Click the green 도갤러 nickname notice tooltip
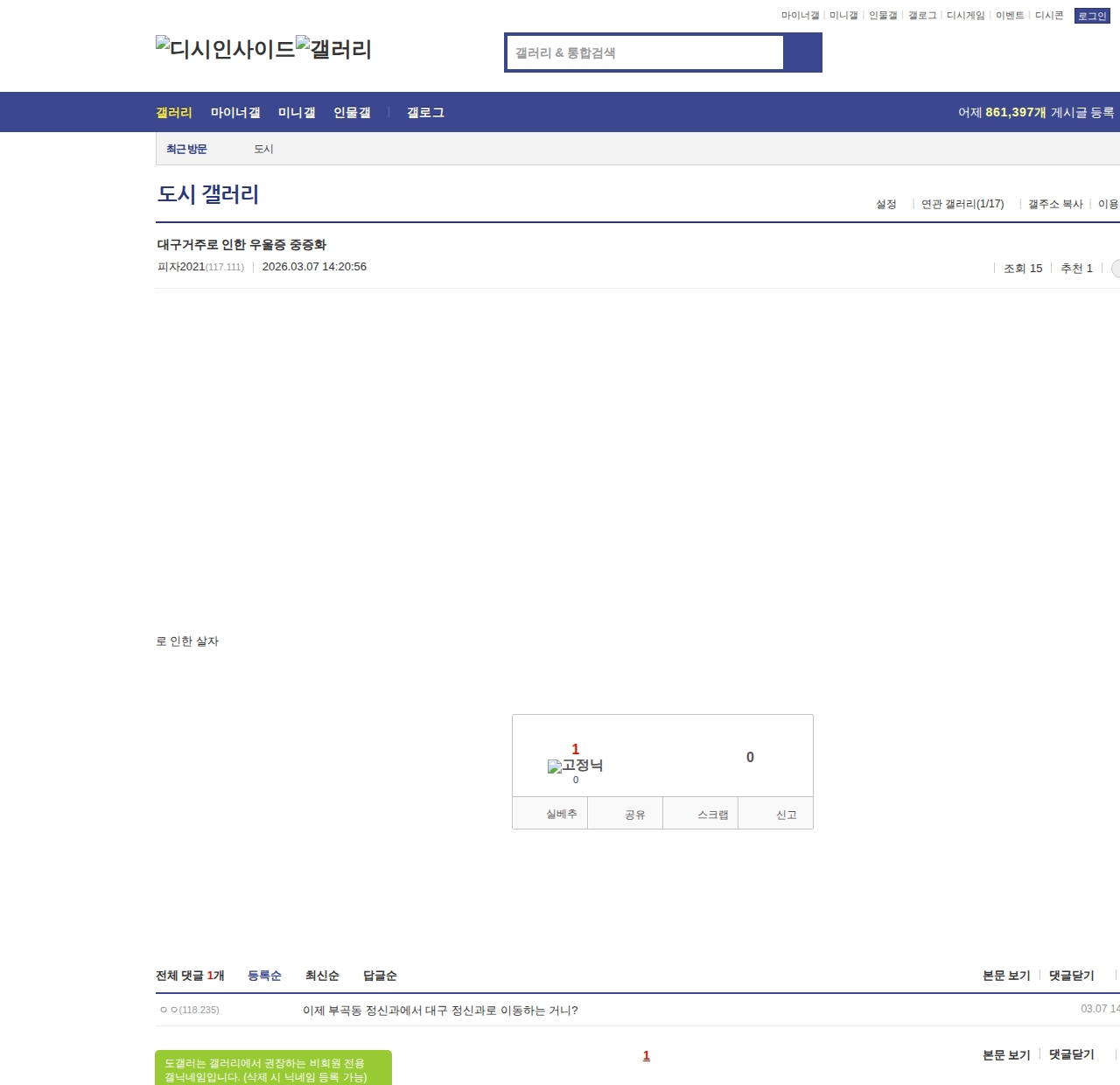This screenshot has height=1085, width=1120. pos(273,1068)
